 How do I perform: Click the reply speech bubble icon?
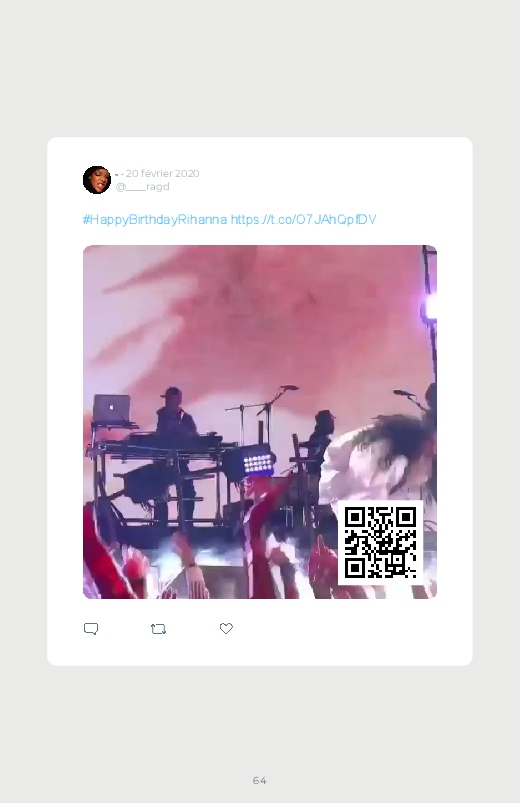click(x=91, y=628)
